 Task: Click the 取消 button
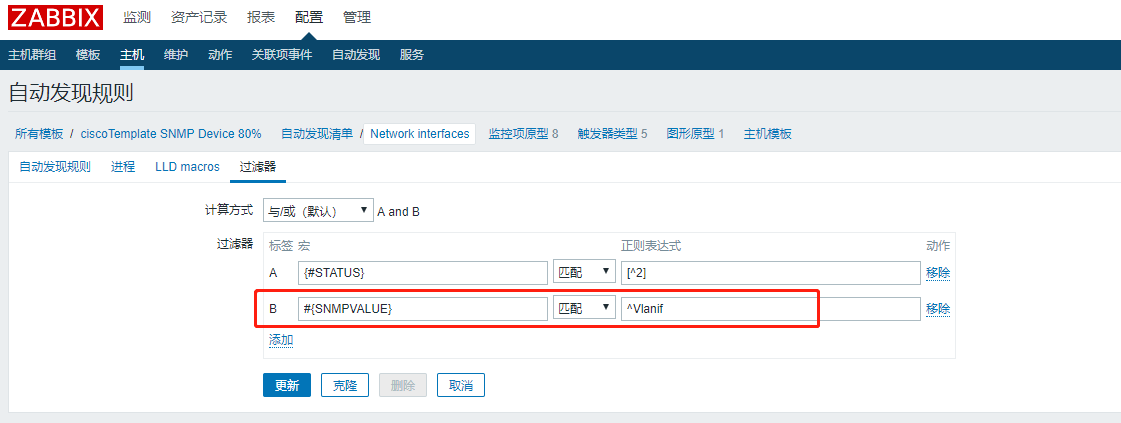pyautogui.click(x=460, y=385)
